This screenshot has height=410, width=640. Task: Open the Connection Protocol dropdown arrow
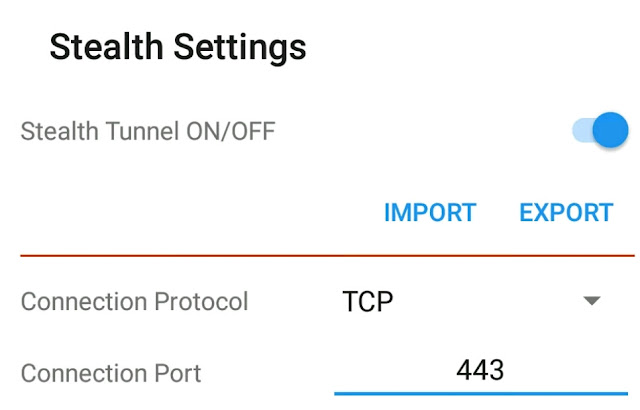592,301
